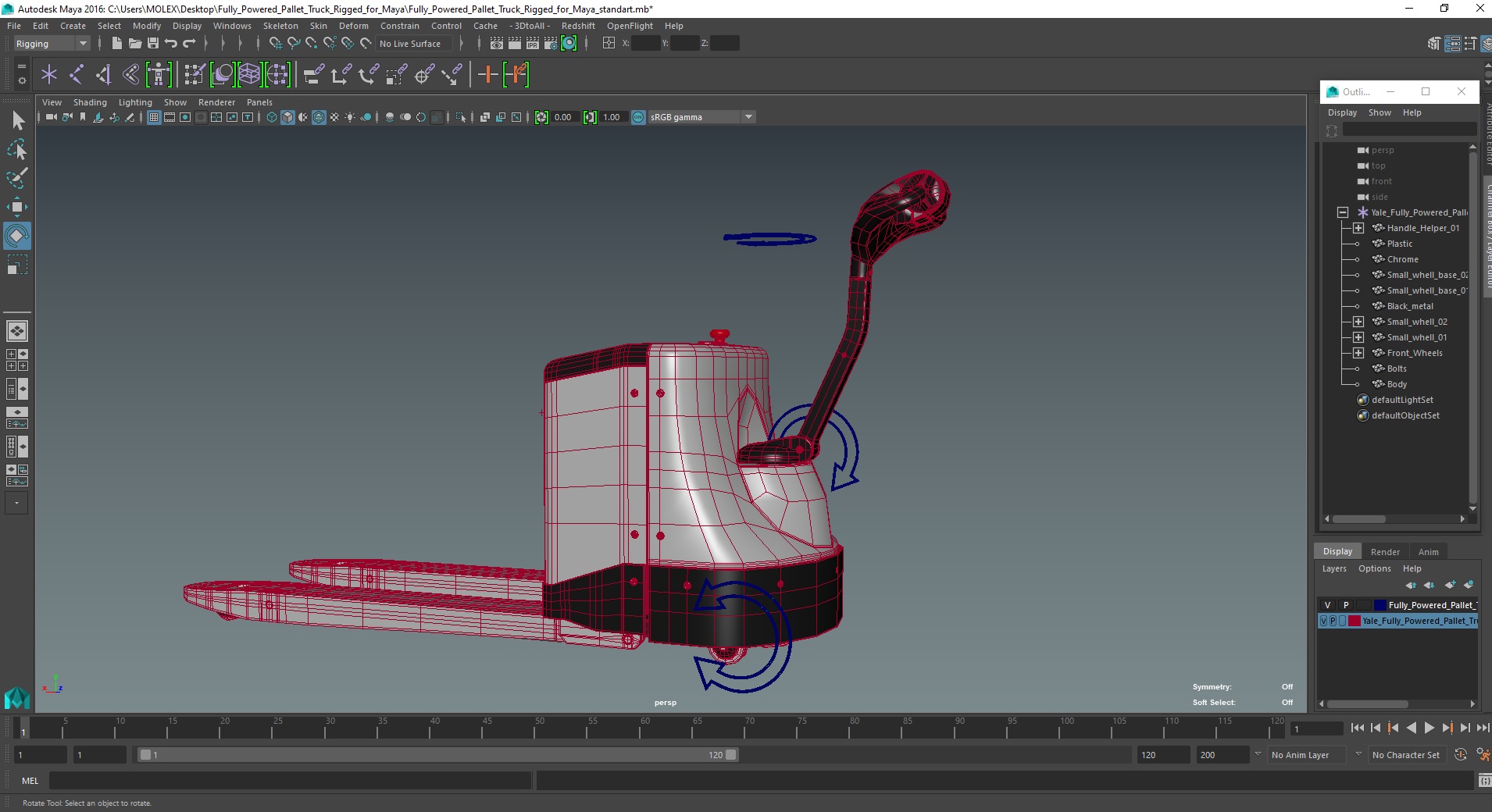Collapse Yale_Fully_Powered_Pallet node in Outliner

(x=1343, y=212)
